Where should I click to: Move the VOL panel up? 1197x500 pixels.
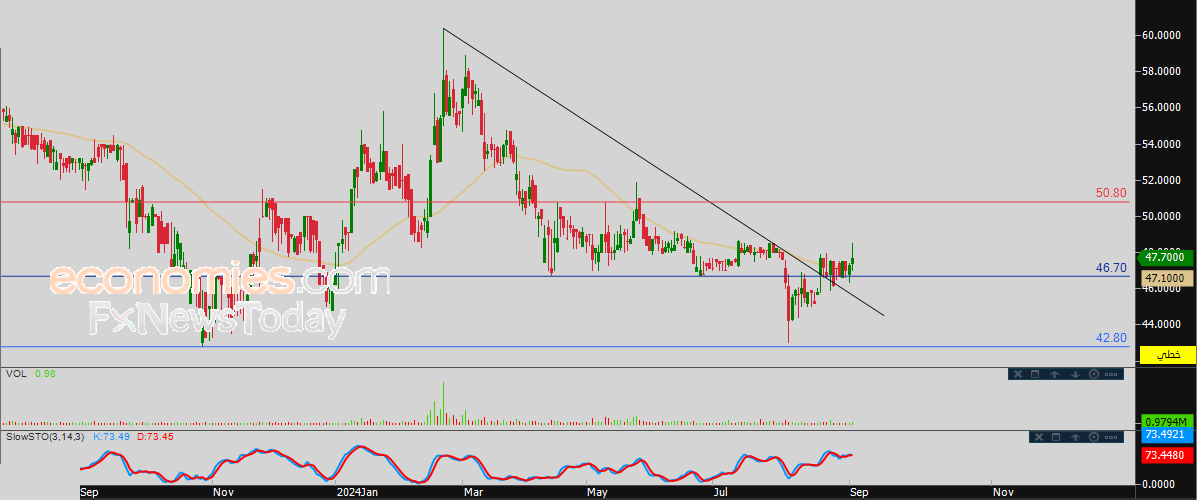click(x=1054, y=374)
